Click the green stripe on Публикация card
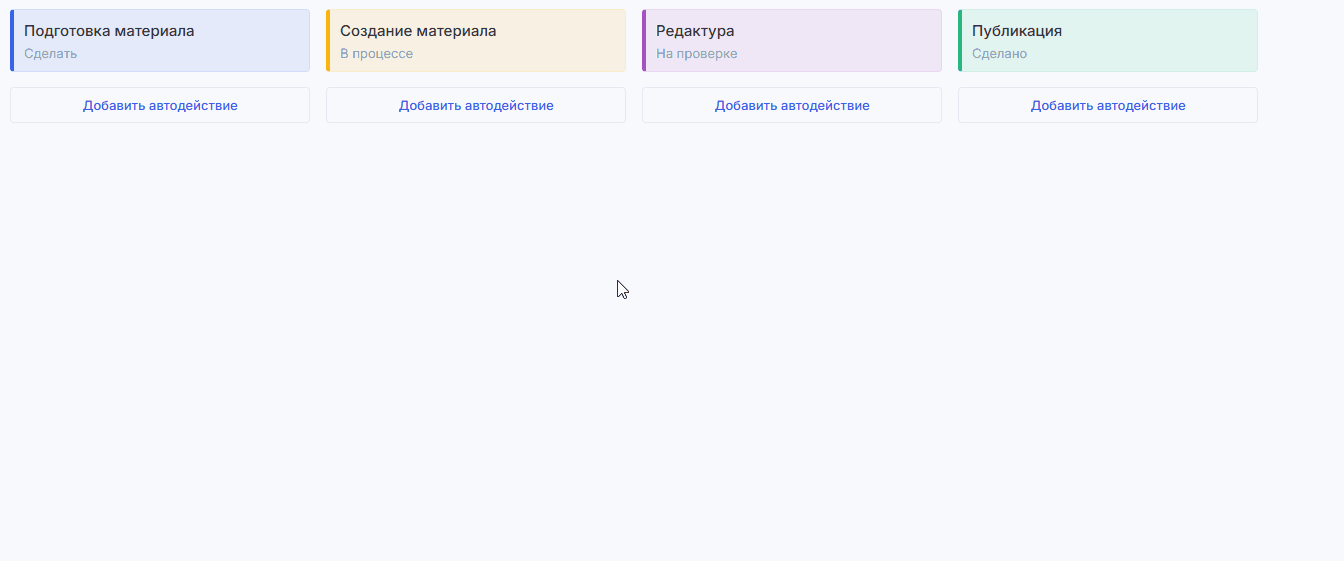The width and height of the screenshot is (1344, 561). coord(960,41)
